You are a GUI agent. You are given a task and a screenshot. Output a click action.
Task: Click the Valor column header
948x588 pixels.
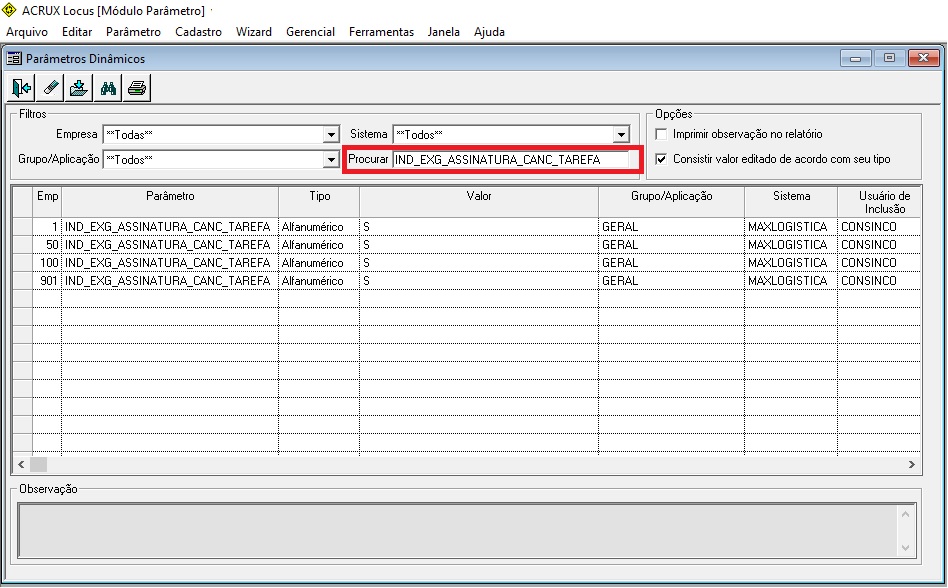pos(479,202)
